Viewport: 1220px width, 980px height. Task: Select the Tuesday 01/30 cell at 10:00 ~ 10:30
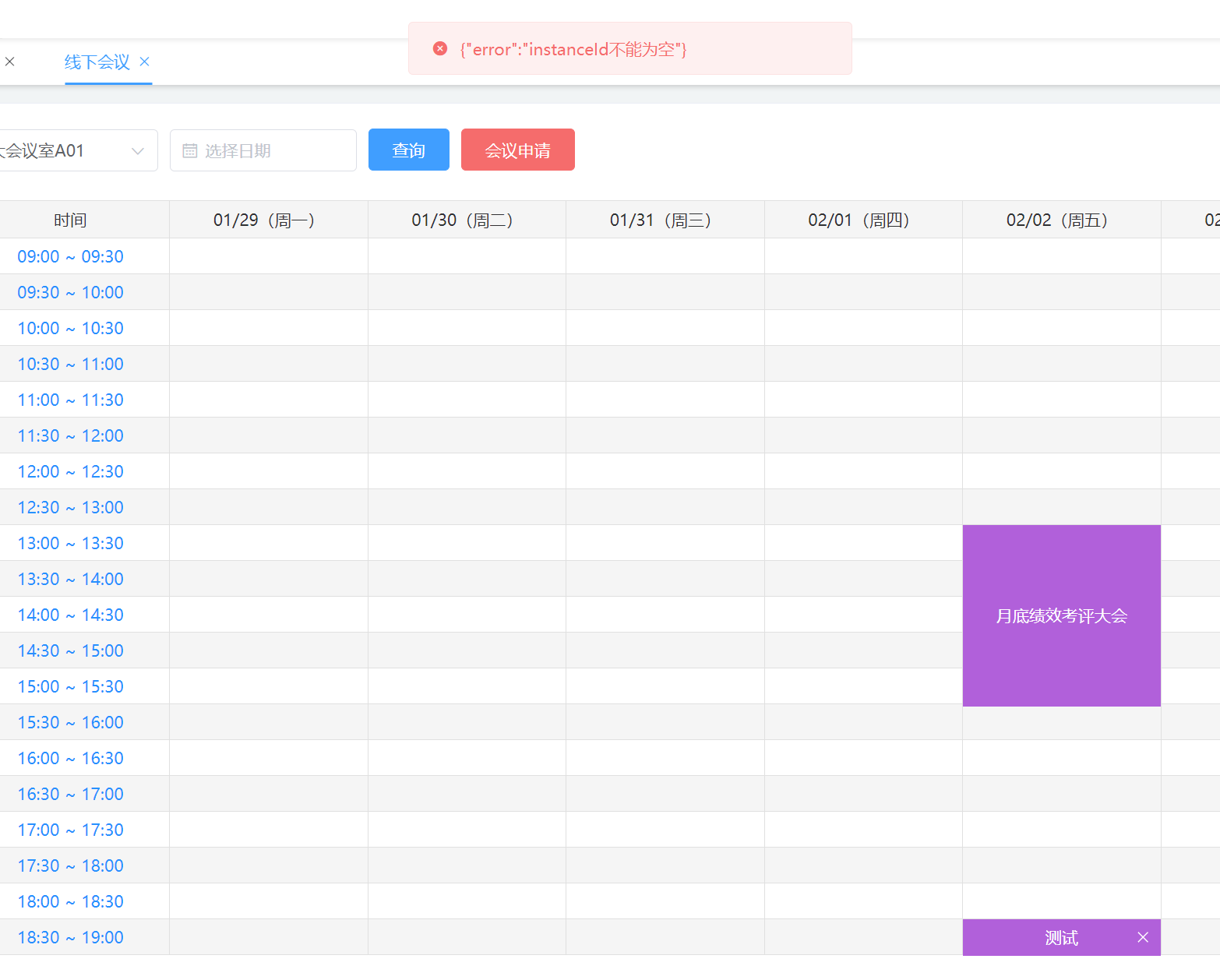point(467,328)
